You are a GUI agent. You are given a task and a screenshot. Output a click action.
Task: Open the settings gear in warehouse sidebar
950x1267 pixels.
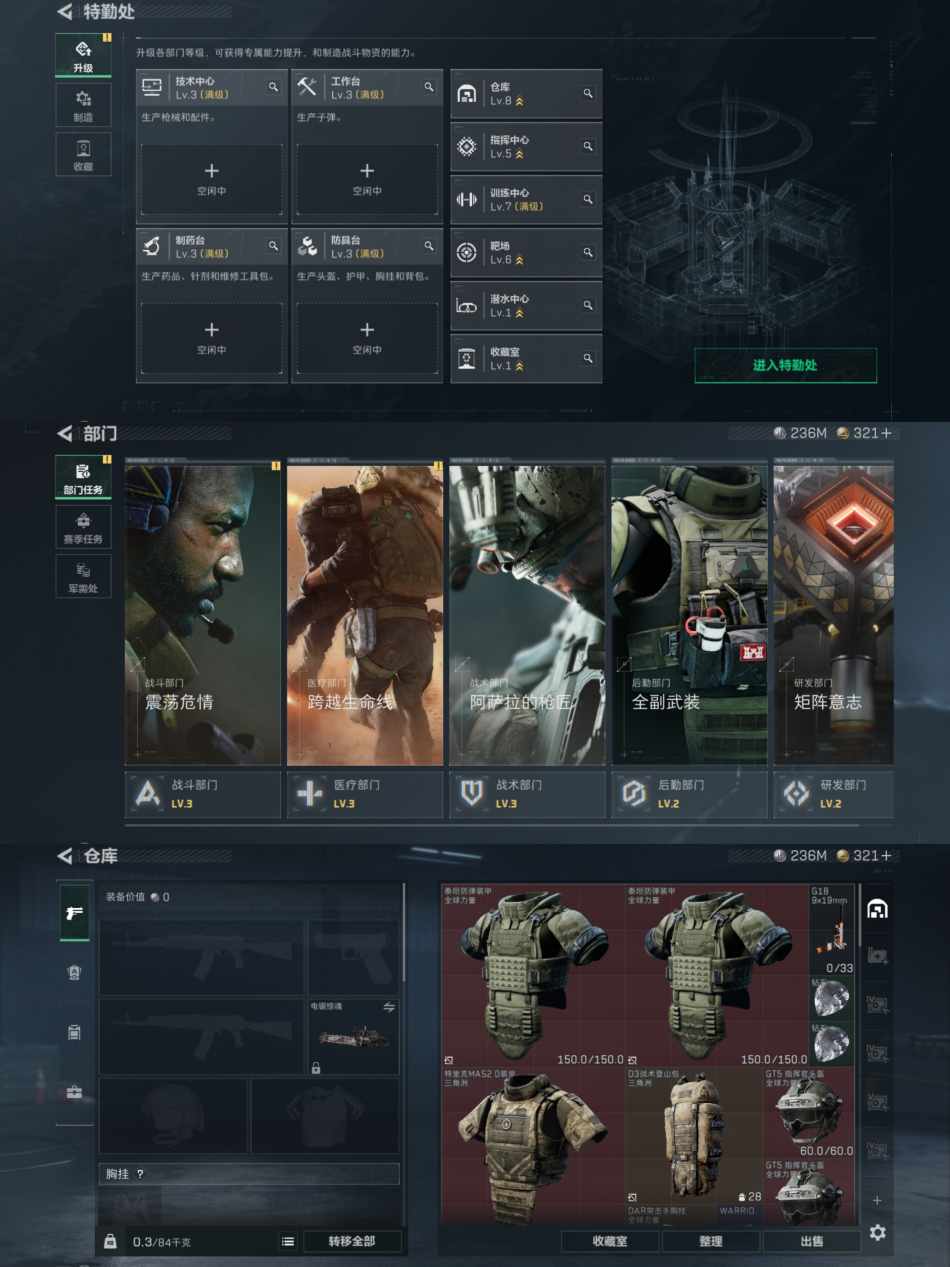coord(877,1232)
